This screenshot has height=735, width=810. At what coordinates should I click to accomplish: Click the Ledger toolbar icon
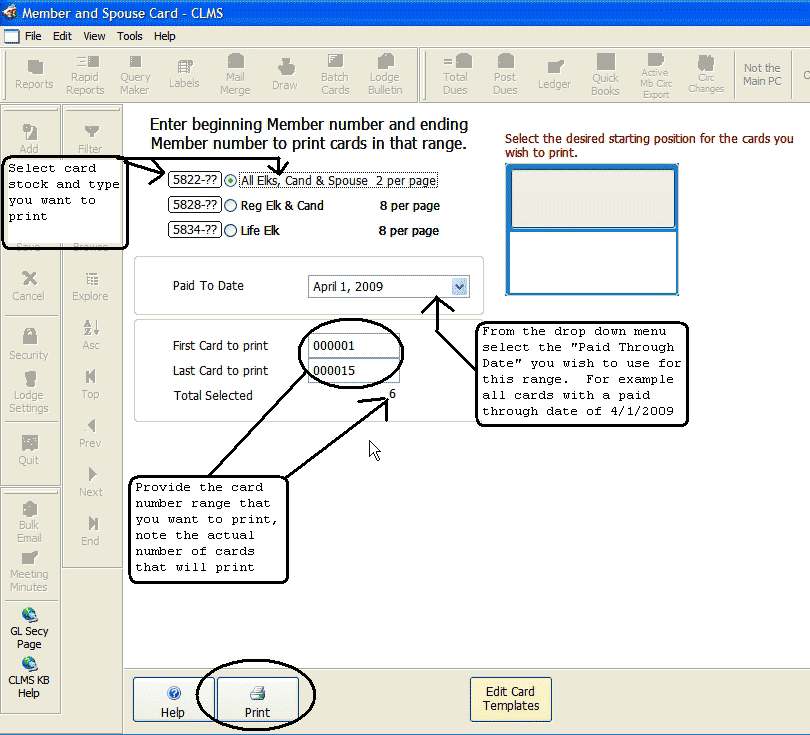tap(554, 75)
